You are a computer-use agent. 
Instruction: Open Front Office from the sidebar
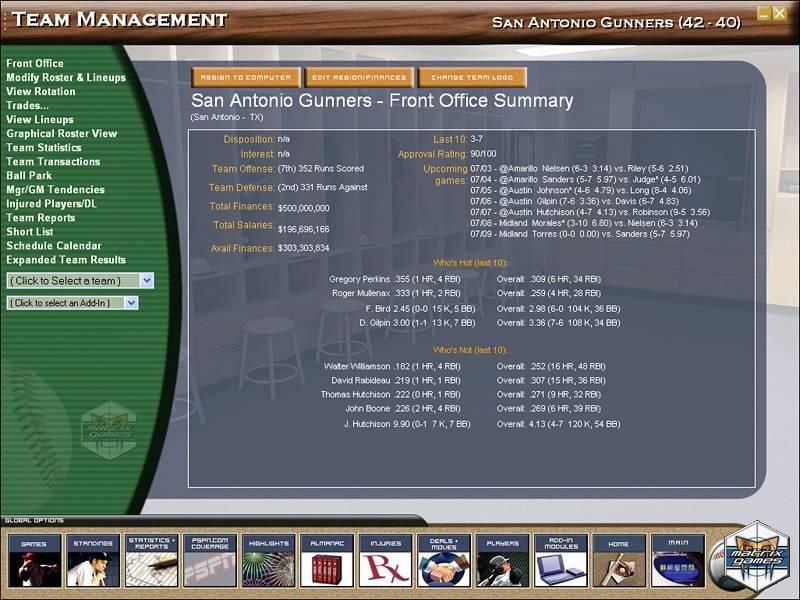pos(35,62)
